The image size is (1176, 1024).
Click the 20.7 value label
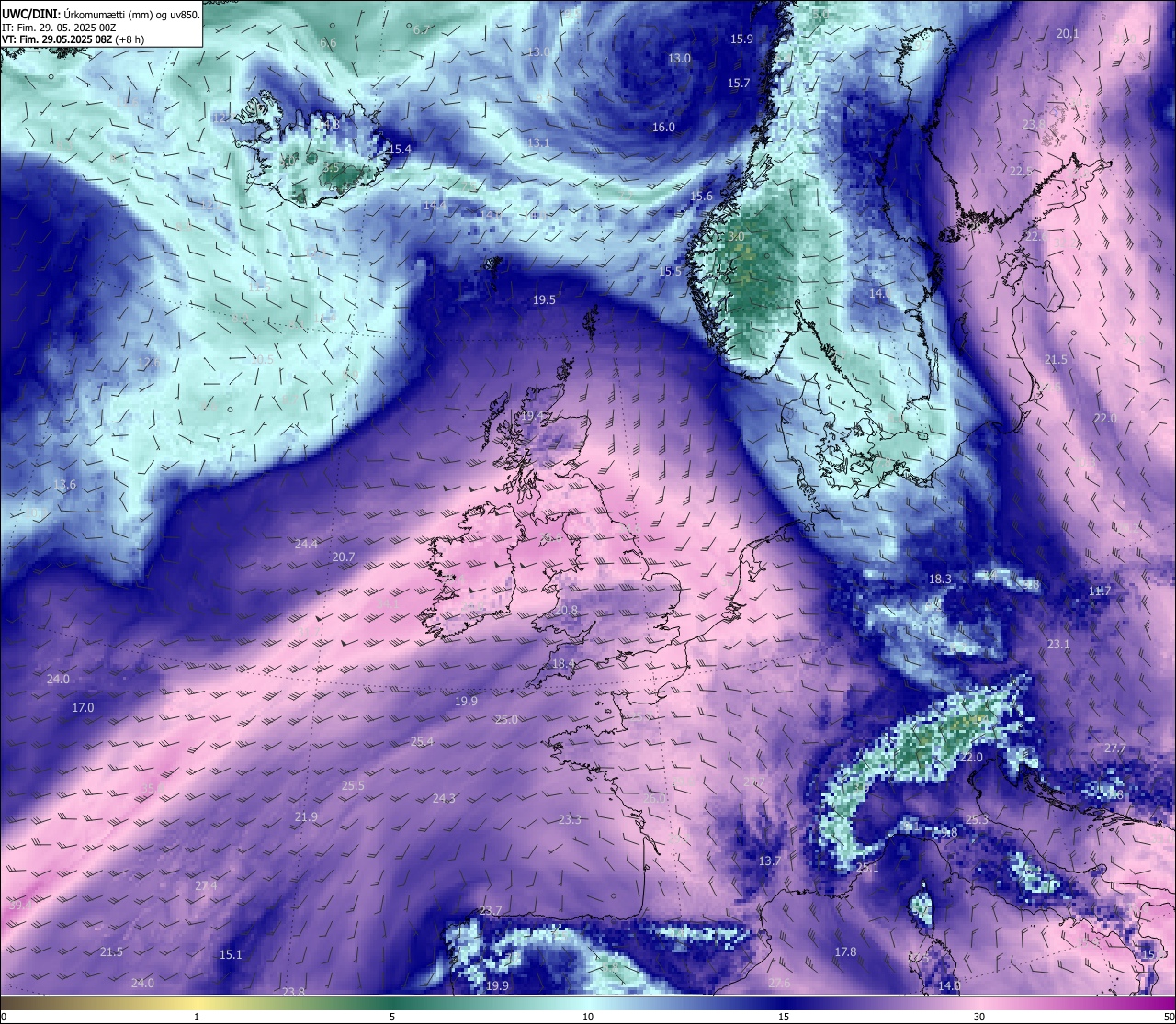click(x=344, y=557)
